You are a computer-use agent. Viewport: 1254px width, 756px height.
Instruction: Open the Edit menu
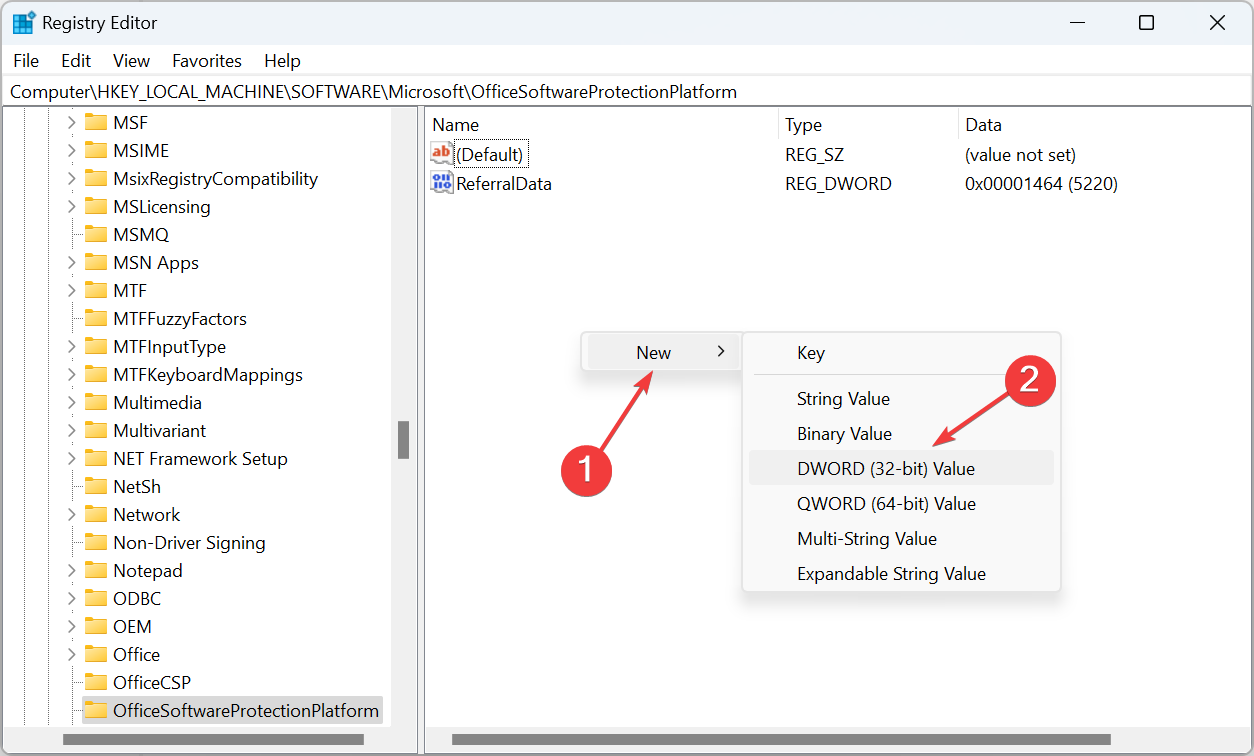tap(76, 61)
